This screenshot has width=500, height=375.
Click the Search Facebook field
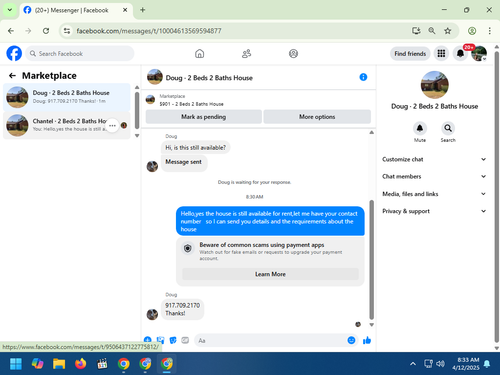(x=80, y=53)
